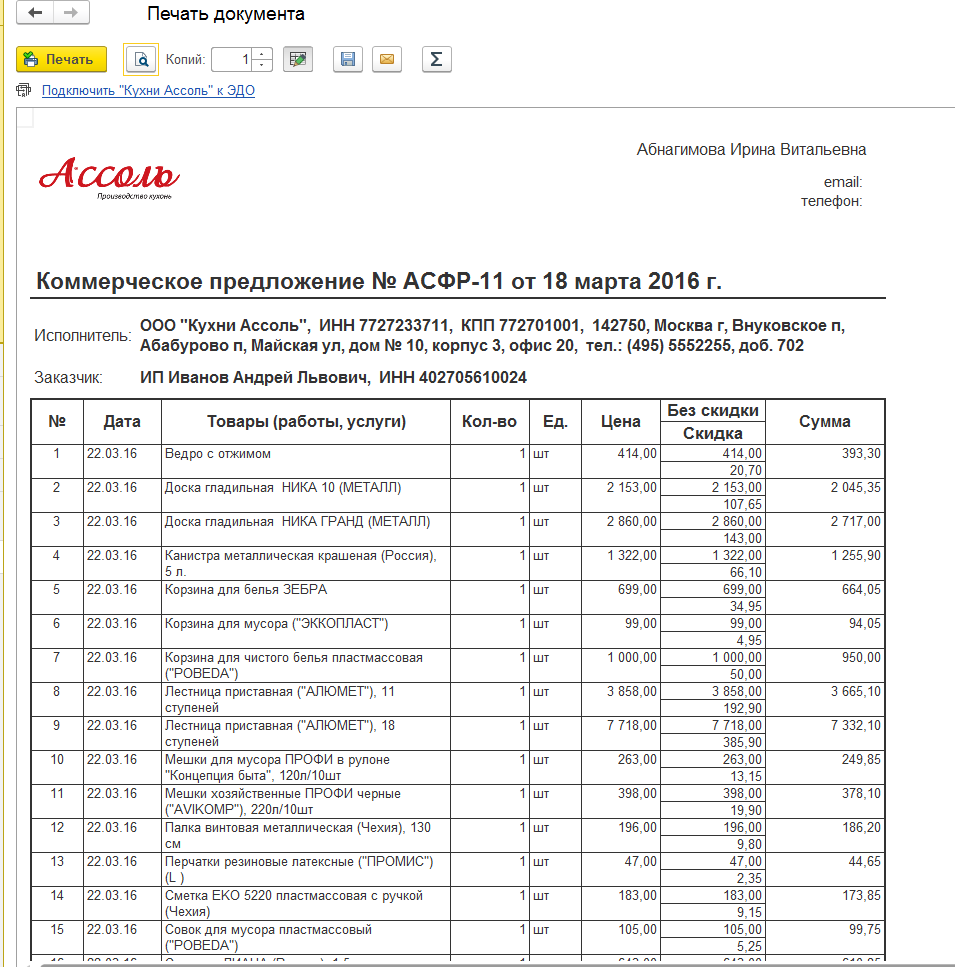The image size is (955, 967).
Task: Toggle document edit mode icon
Action: point(297,60)
